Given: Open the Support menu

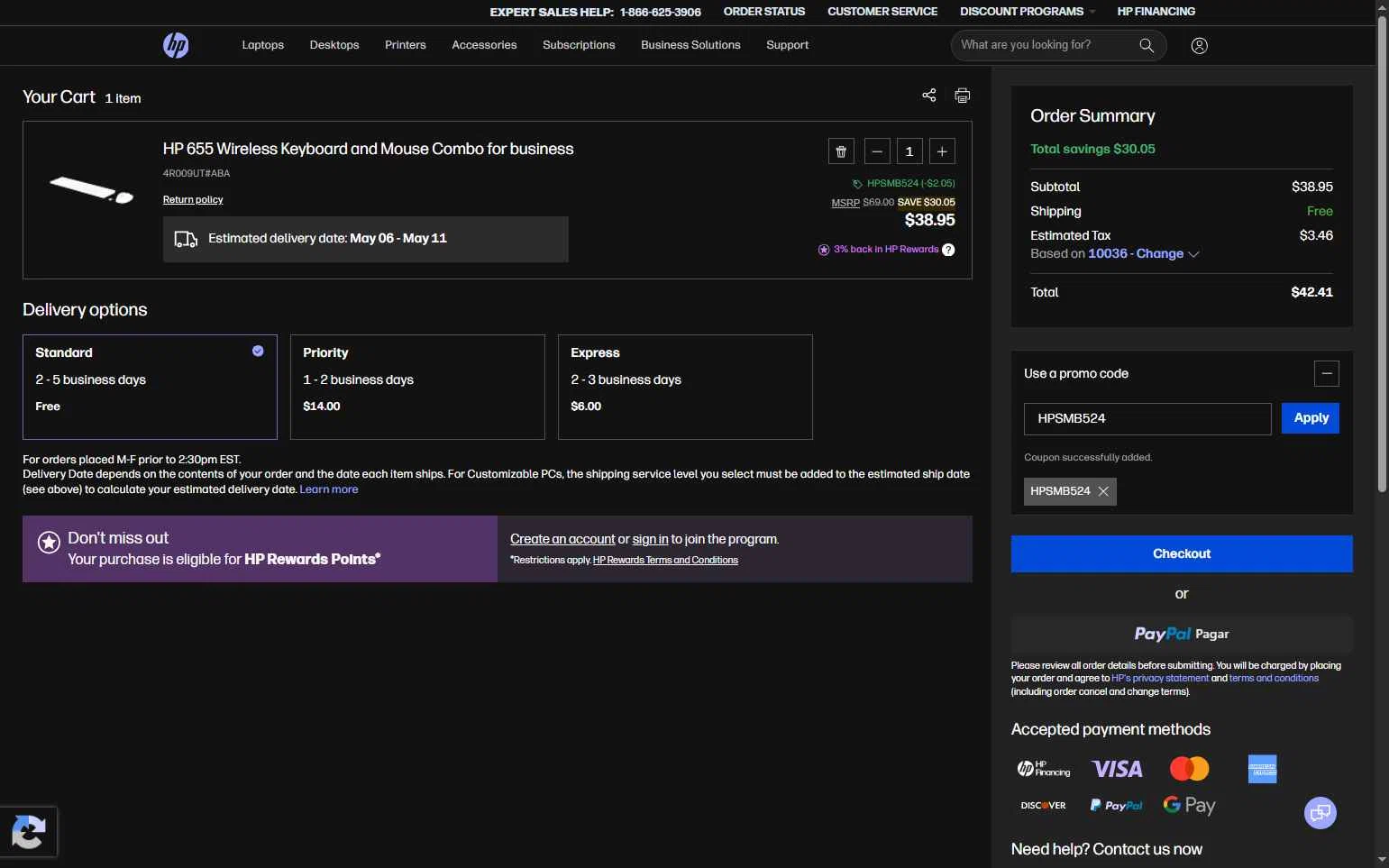Looking at the screenshot, I should (788, 45).
